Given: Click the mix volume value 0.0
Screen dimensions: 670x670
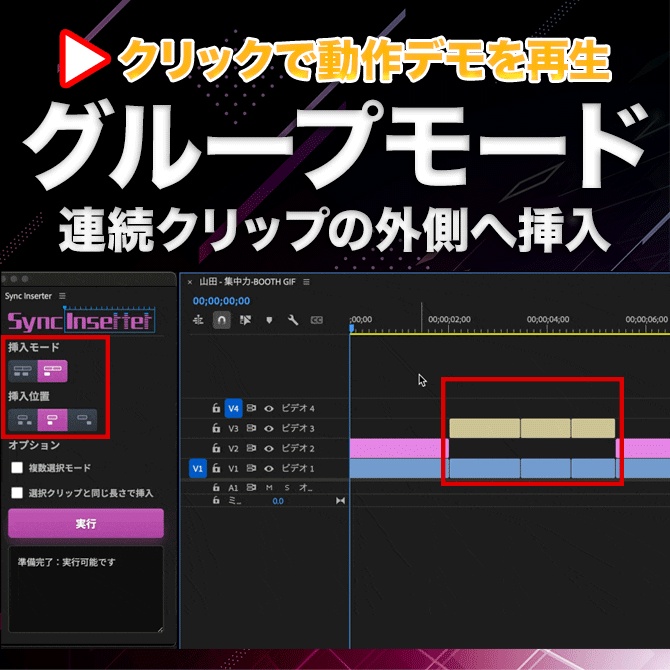Looking at the screenshot, I should pos(278,501).
